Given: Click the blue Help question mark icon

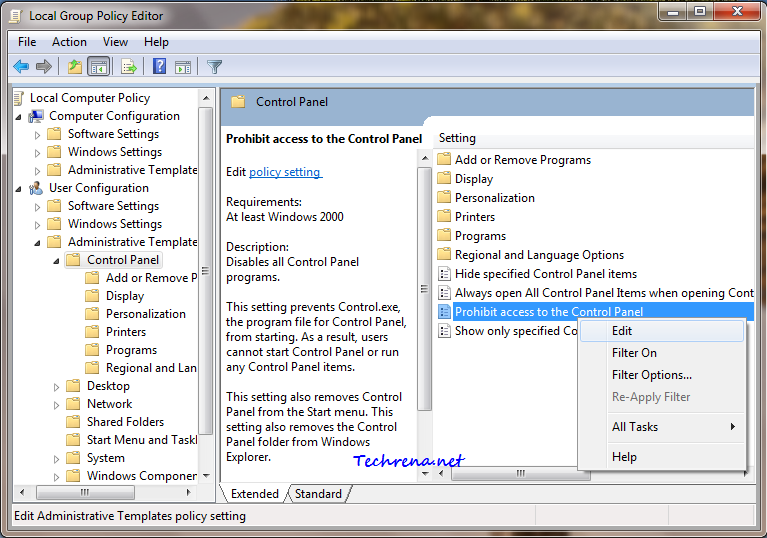Looking at the screenshot, I should point(159,66).
